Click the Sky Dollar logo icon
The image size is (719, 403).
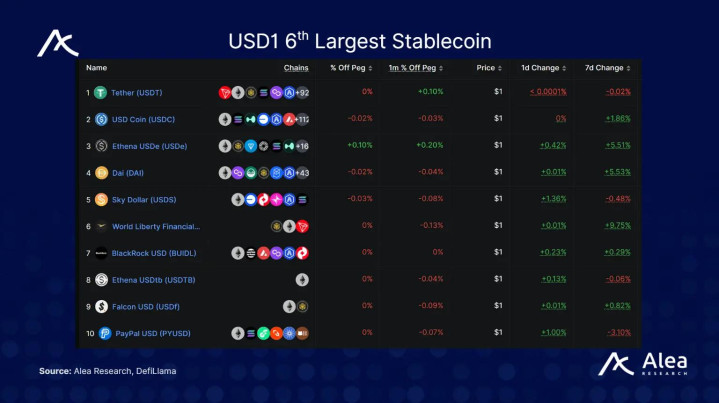(x=100, y=199)
